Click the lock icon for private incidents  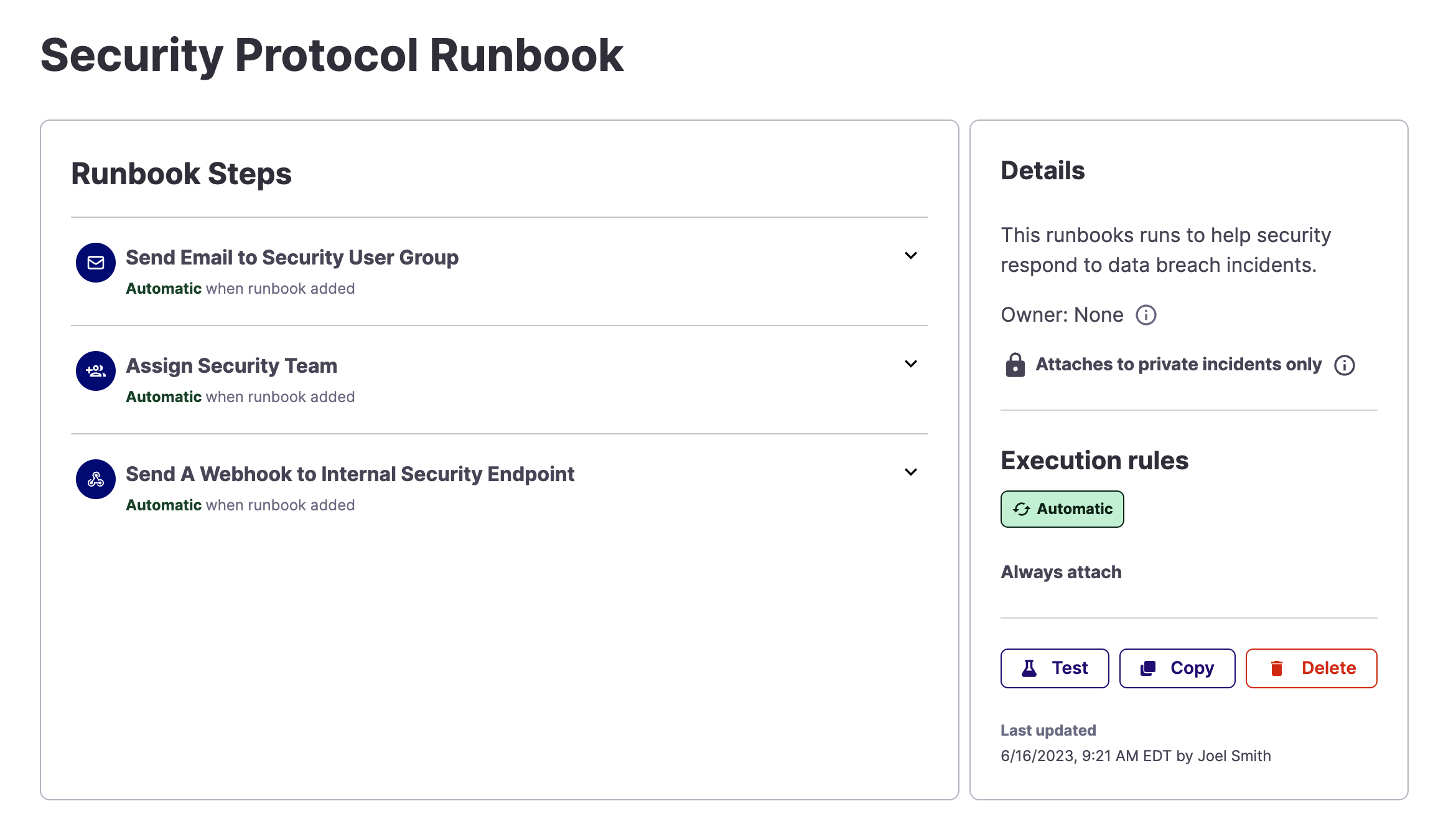point(1015,365)
